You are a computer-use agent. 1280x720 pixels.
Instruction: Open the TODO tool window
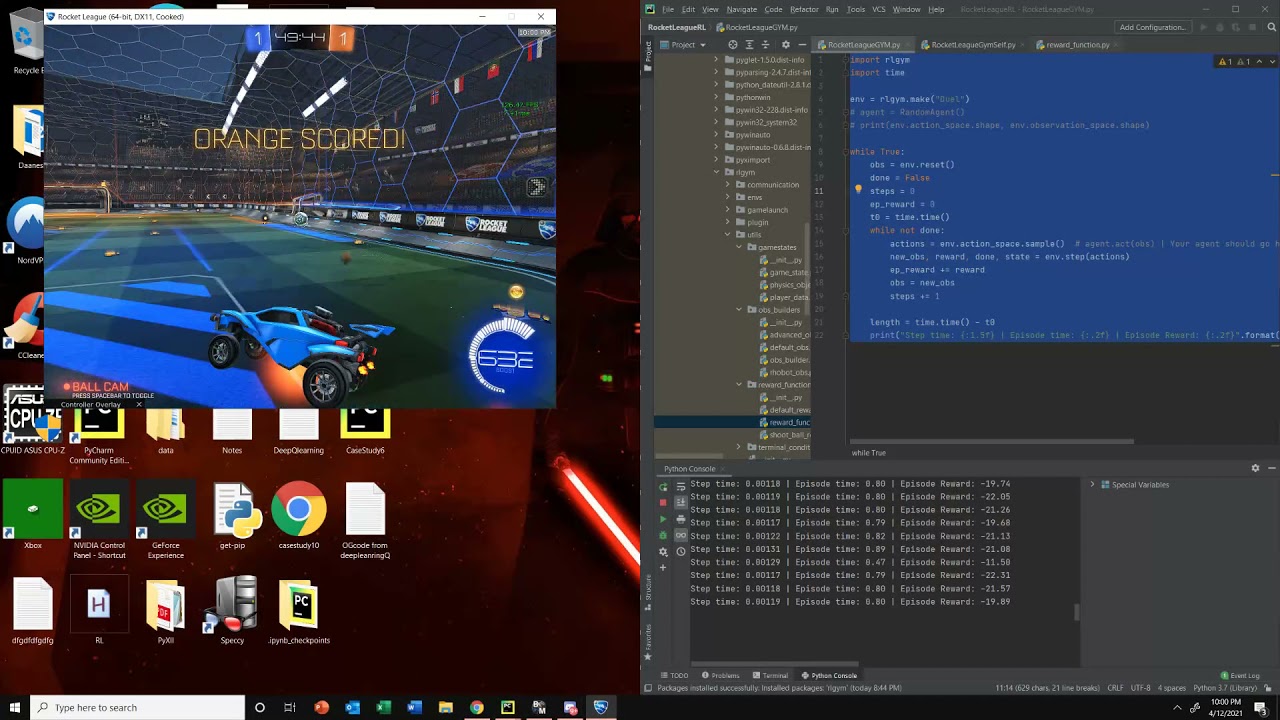click(x=674, y=676)
